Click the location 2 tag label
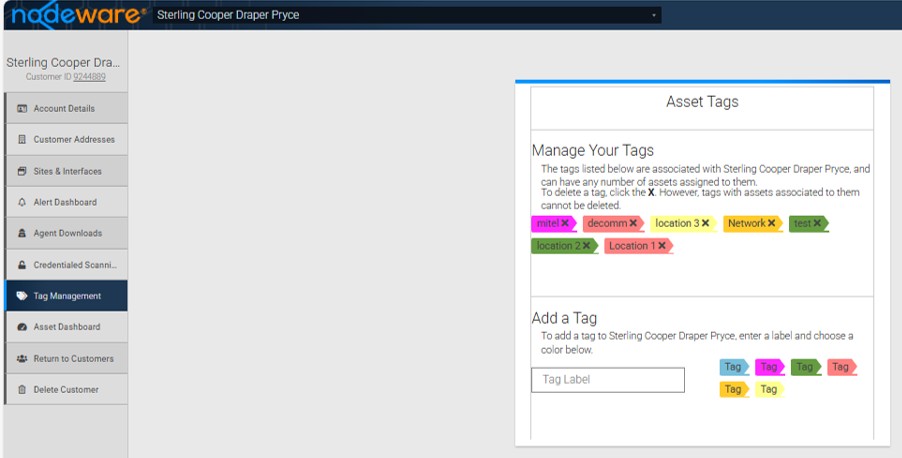The width and height of the screenshot is (902, 458). click(559, 246)
